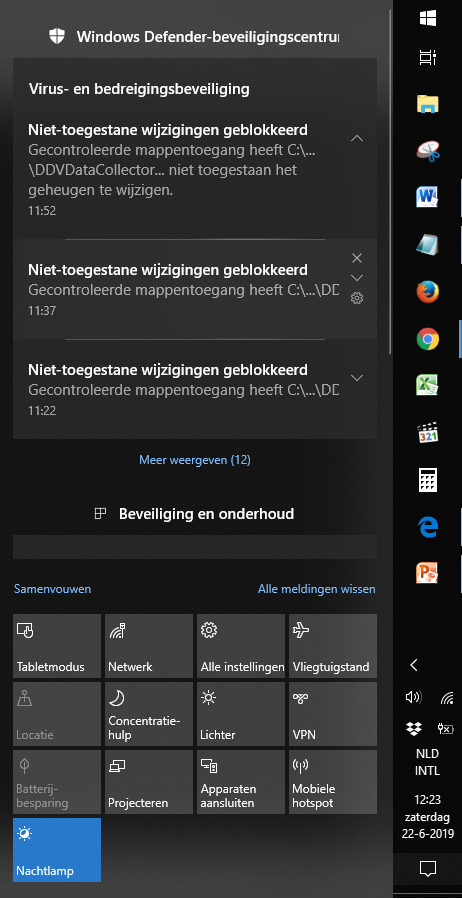Click Meer weergeven (12) link
The width and height of the screenshot is (462, 899).
195,460
